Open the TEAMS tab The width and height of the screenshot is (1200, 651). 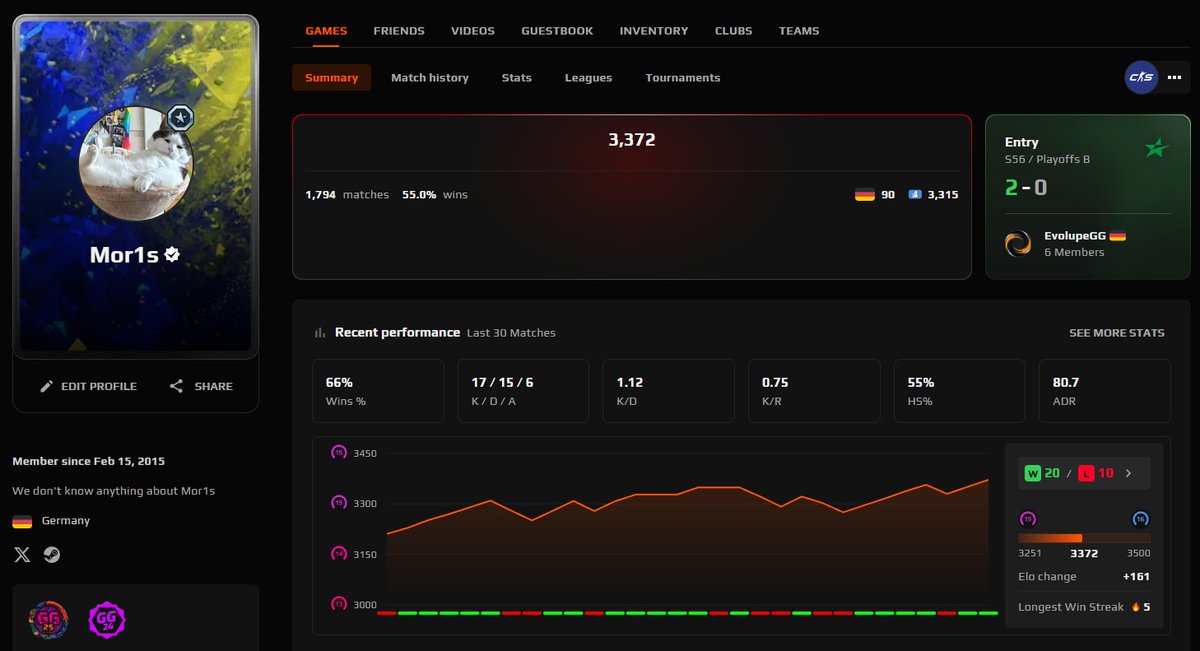point(799,31)
